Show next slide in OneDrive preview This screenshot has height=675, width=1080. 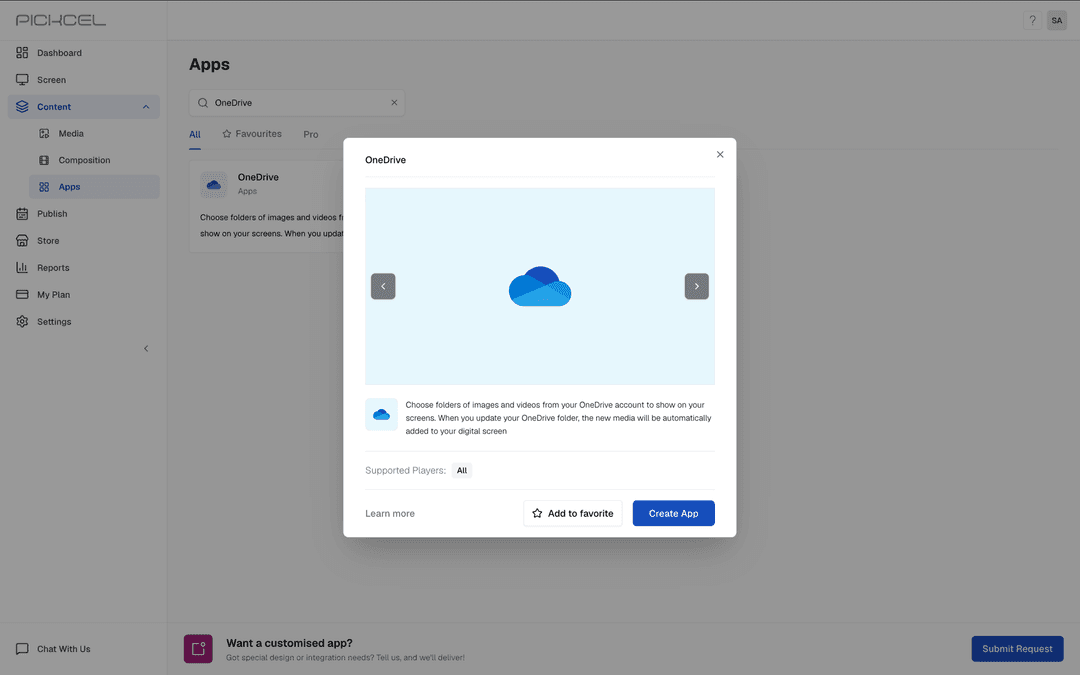click(696, 286)
